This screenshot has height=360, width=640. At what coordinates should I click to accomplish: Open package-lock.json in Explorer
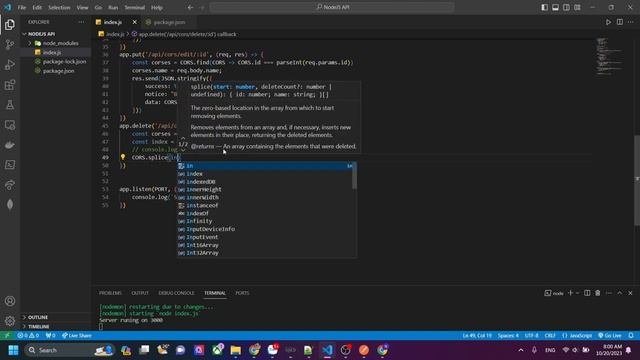pyautogui.click(x=64, y=62)
